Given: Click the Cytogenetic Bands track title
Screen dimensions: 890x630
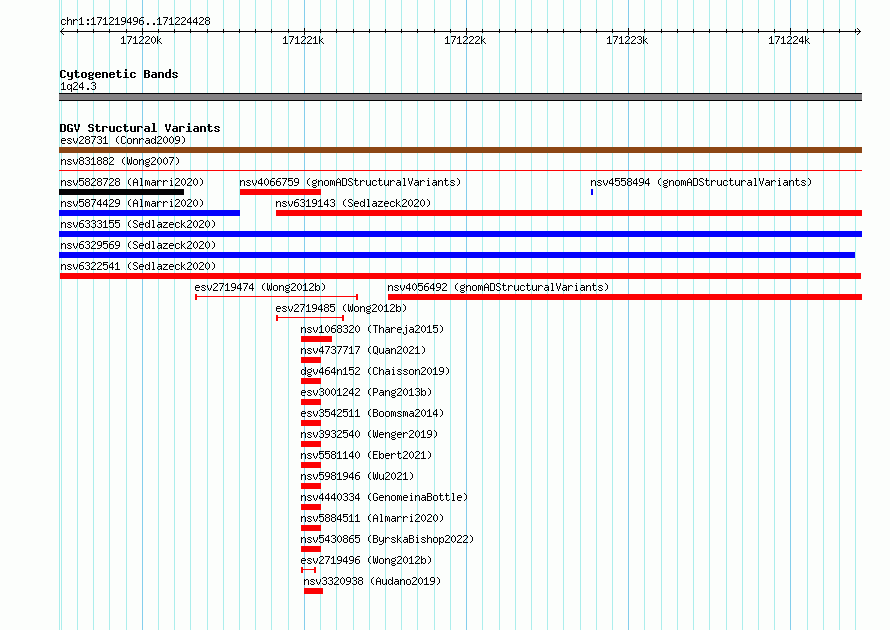Looking at the screenshot, I should click(x=119, y=74).
